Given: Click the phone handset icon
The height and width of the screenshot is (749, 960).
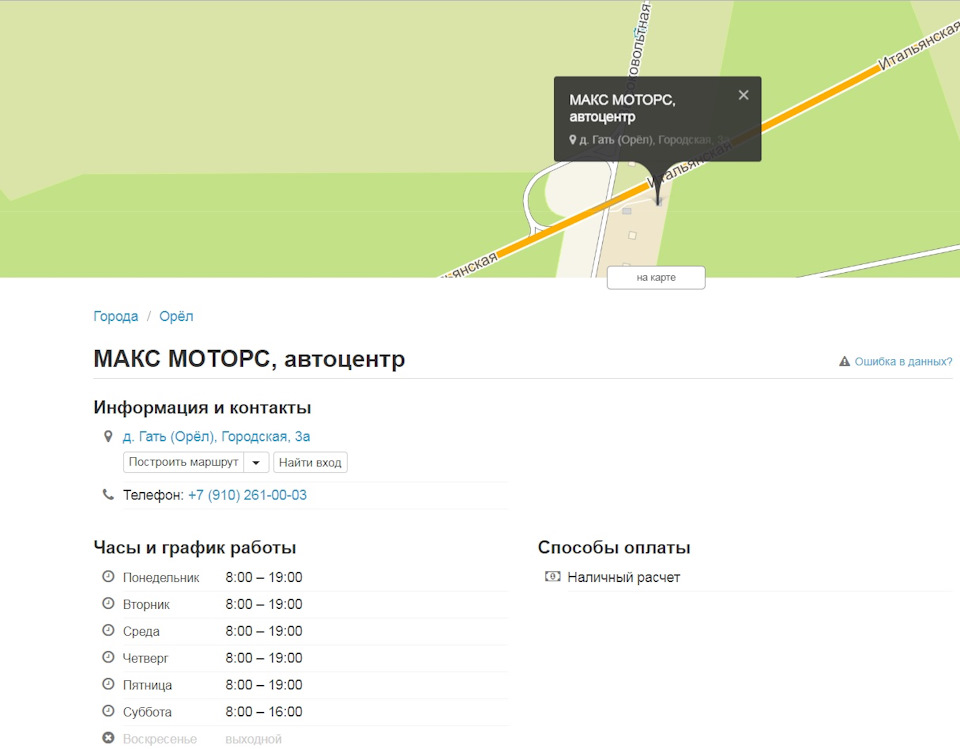Looking at the screenshot, I should pos(108,494).
